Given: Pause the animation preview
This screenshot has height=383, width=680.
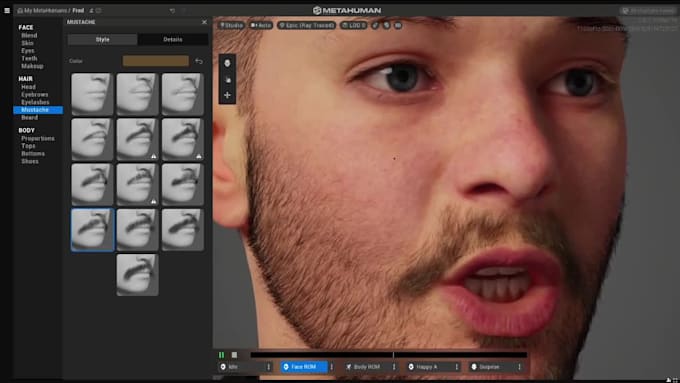Looking at the screenshot, I should point(222,355).
